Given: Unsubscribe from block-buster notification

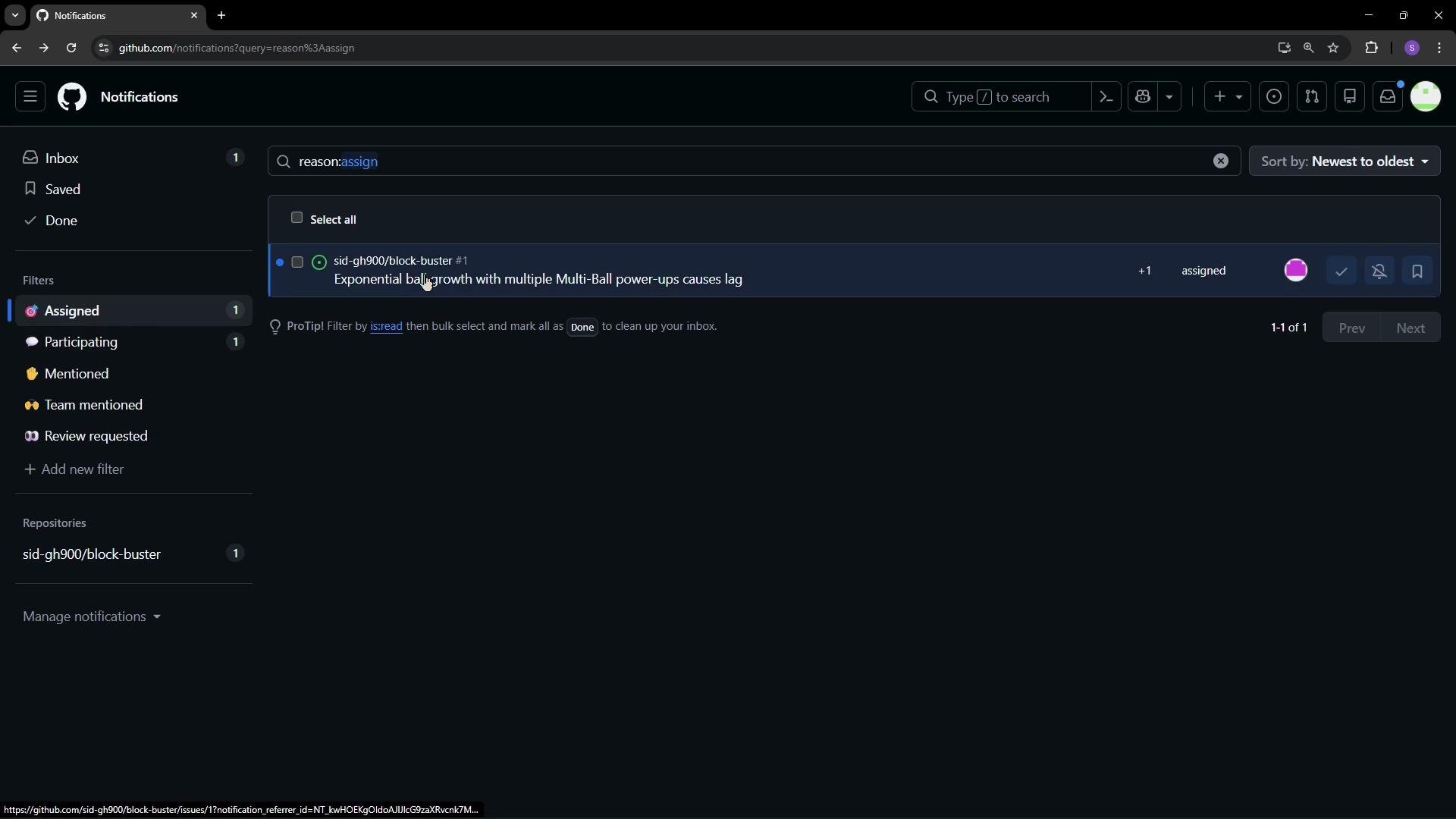Looking at the screenshot, I should pos(1379,271).
